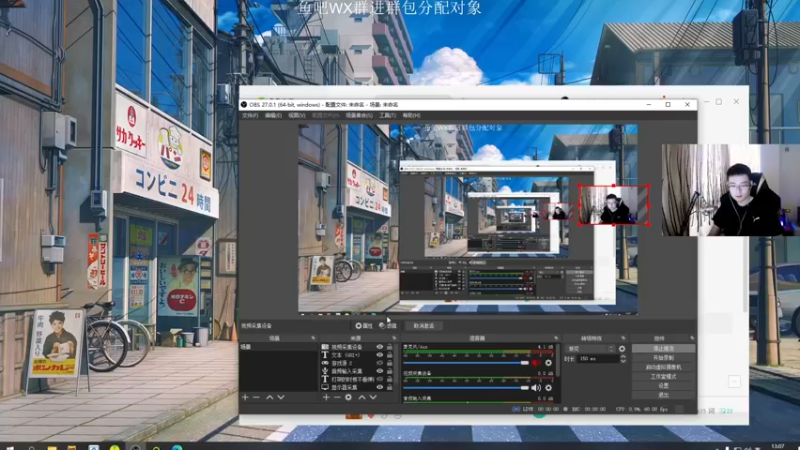Select the 场景 entry in scenes list
Viewport: 800px width, 450px height.
click(278, 347)
